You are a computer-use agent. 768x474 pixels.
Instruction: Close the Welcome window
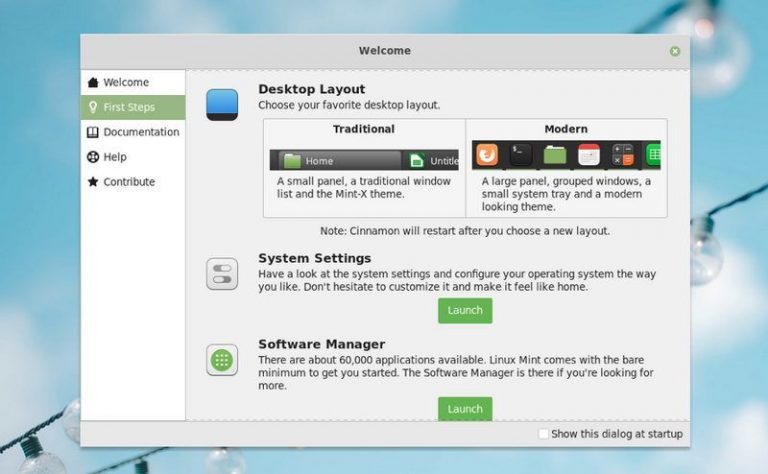tap(675, 51)
